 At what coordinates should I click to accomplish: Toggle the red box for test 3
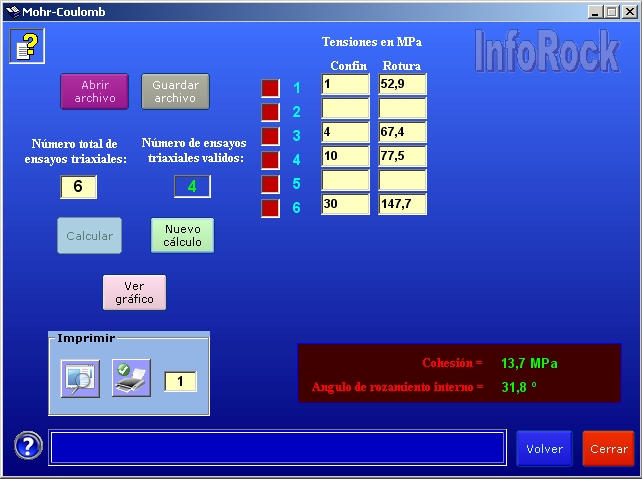click(x=270, y=136)
